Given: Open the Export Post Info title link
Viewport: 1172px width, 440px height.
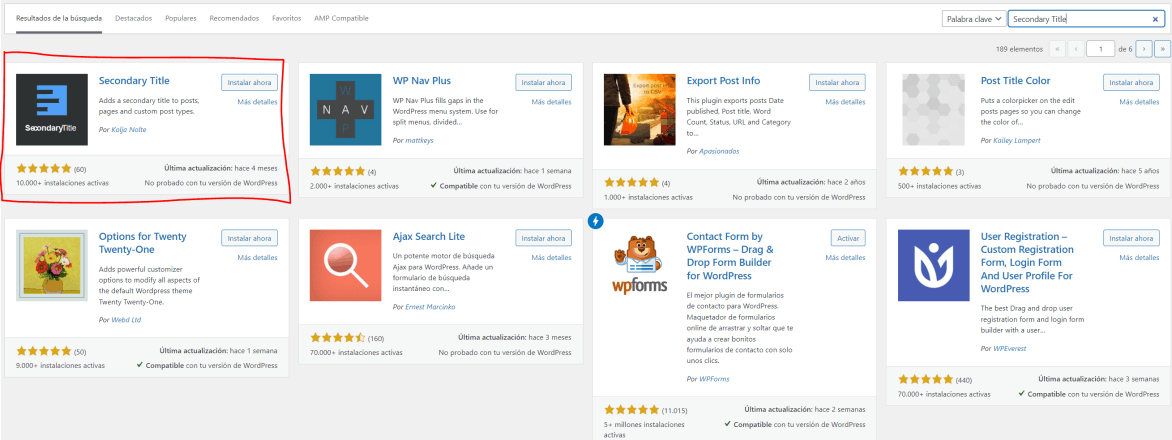Looking at the screenshot, I should pos(724,81).
